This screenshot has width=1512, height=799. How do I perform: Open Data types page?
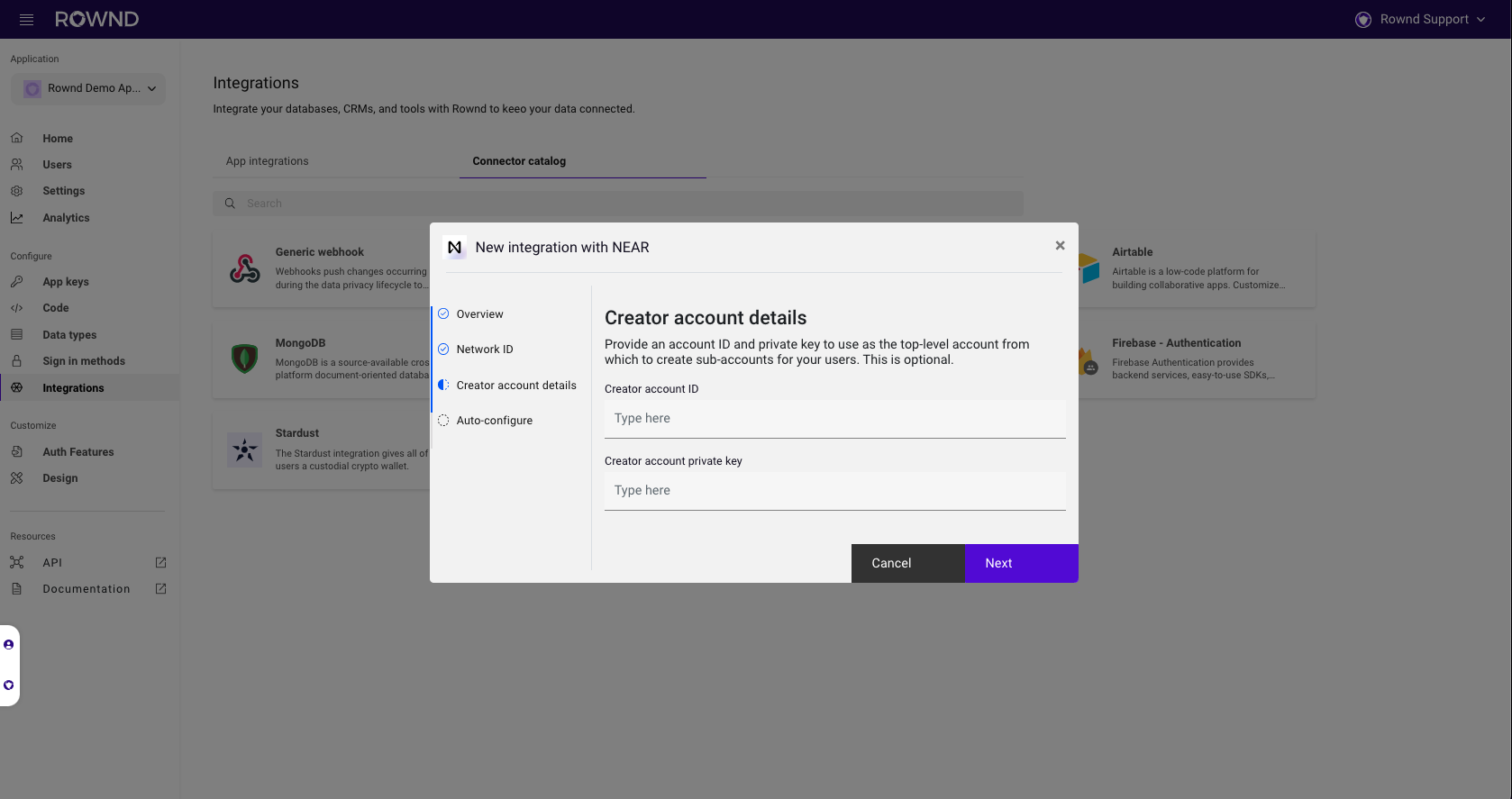click(69, 335)
